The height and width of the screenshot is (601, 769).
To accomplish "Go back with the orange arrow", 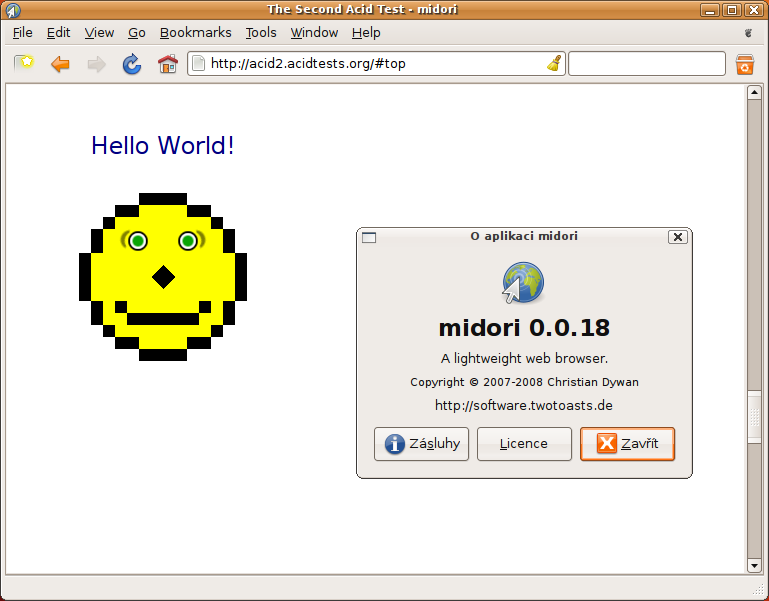I will (x=60, y=64).
